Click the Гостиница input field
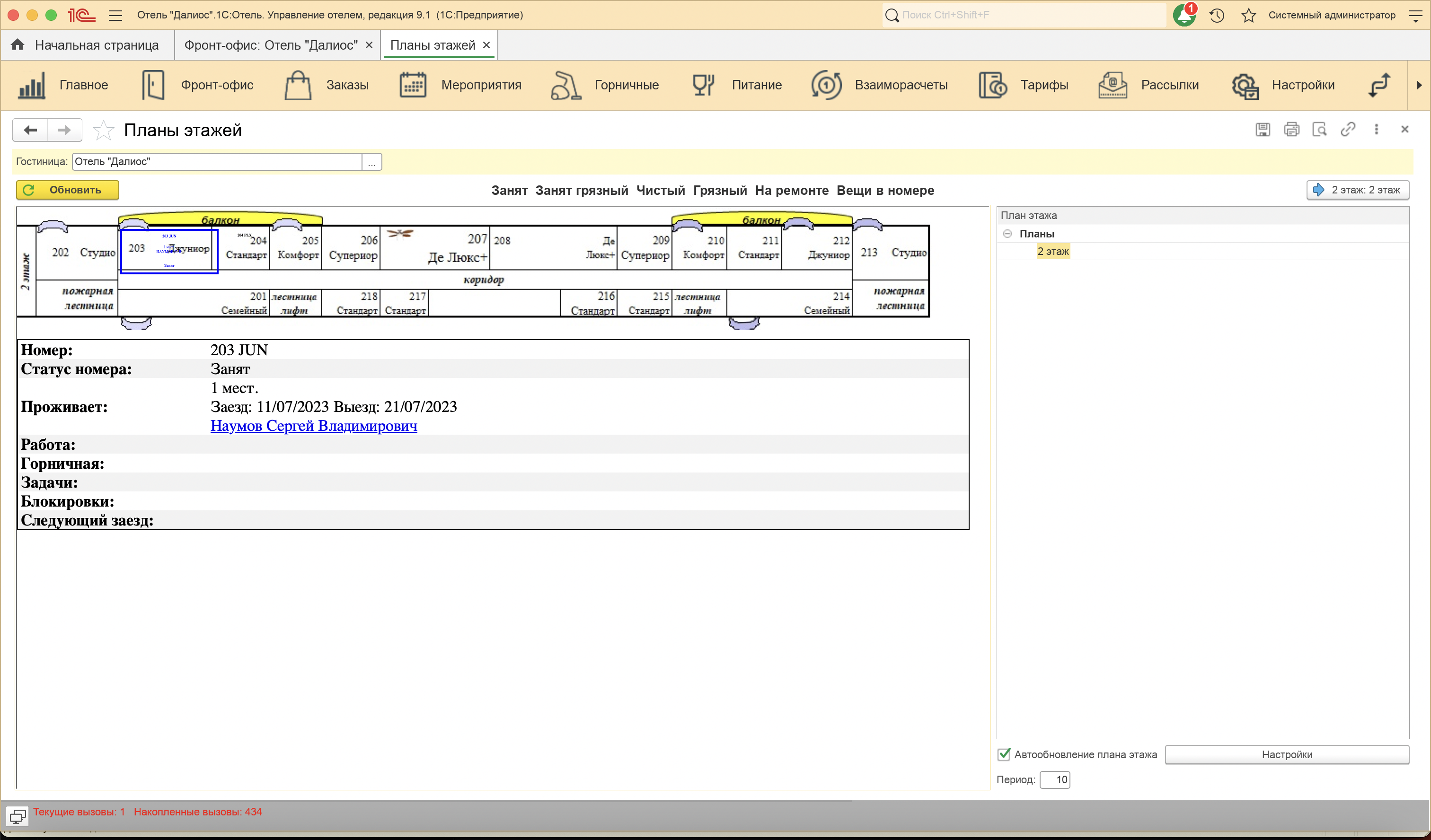The image size is (1431, 840). tap(217, 162)
